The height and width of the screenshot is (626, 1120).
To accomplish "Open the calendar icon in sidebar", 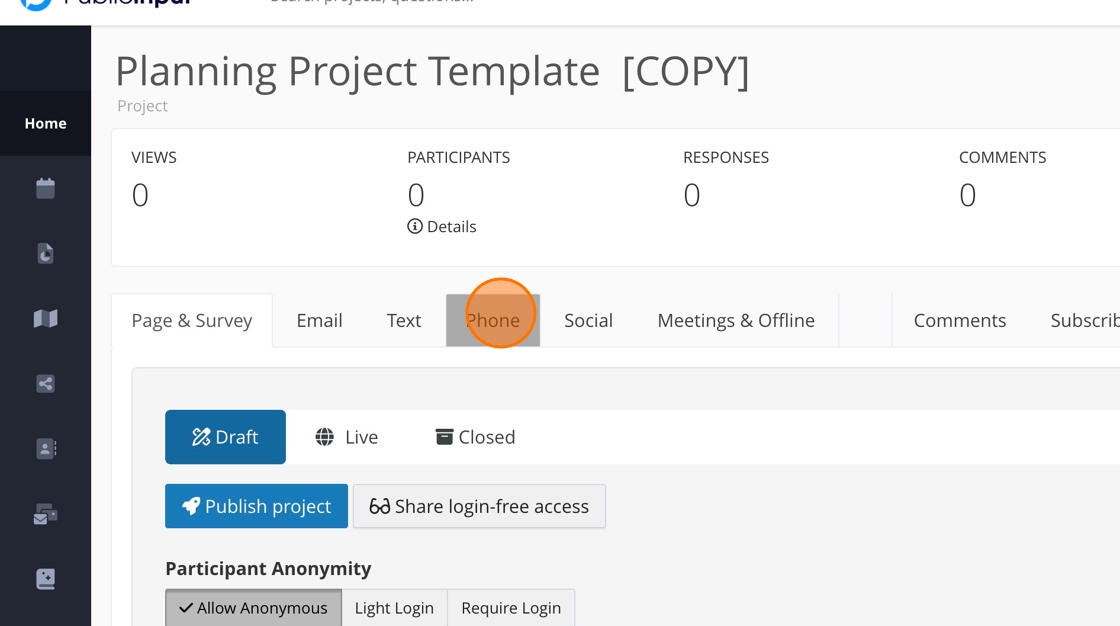I will (x=45, y=188).
